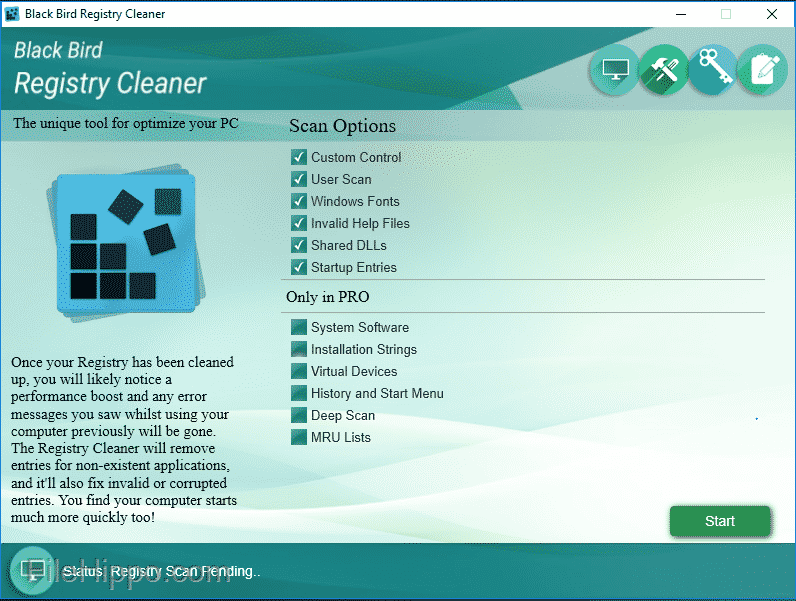
Task: Open the clipboard with pencil icon
Action: [762, 71]
